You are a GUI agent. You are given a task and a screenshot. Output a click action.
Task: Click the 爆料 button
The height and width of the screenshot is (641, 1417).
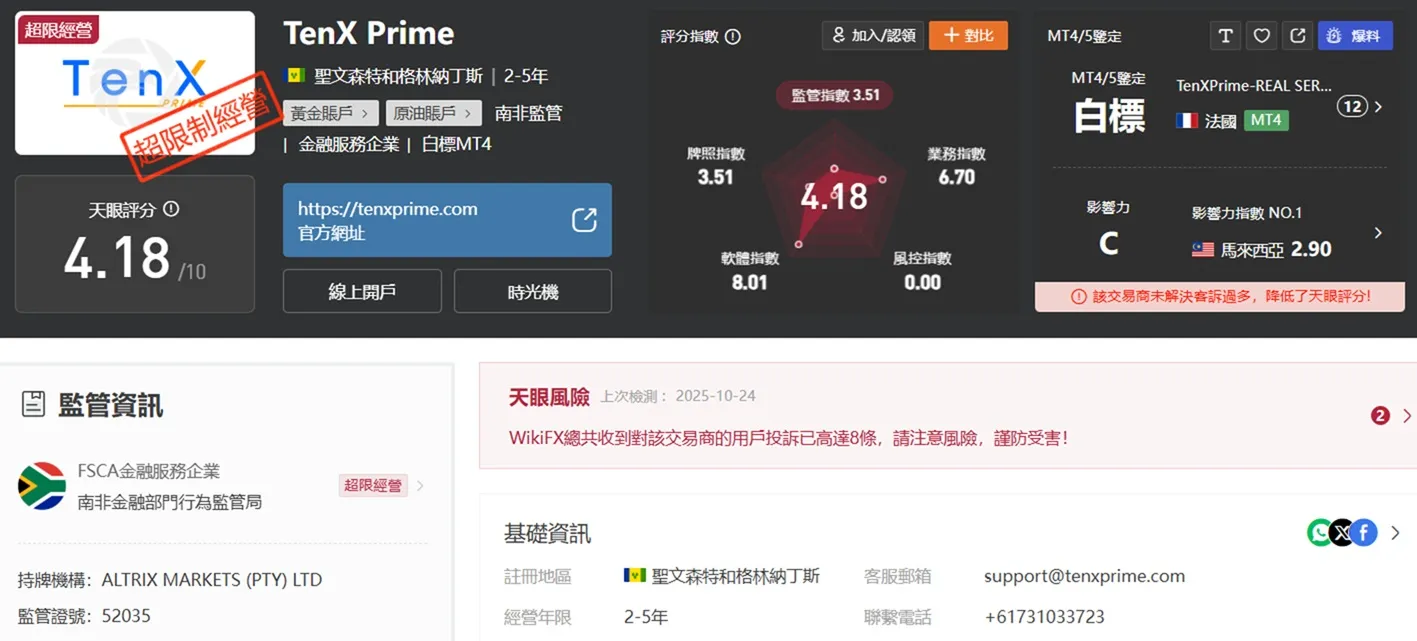(1355, 35)
